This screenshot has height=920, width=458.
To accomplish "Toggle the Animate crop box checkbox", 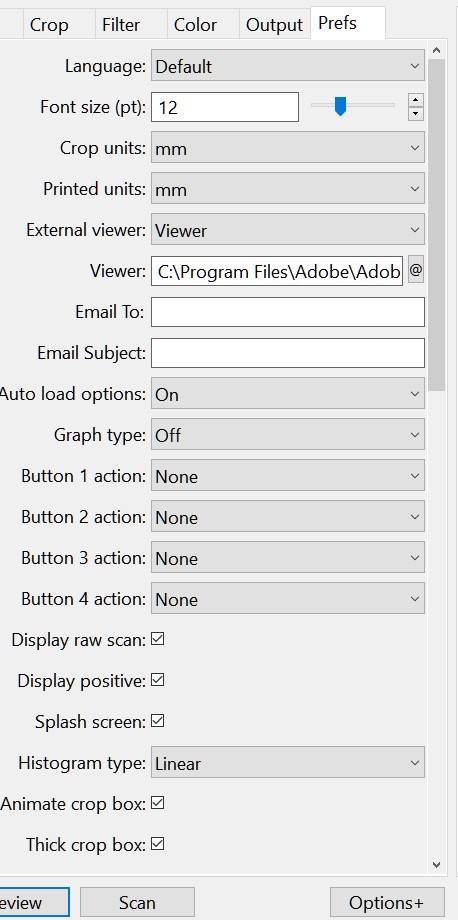I will point(157,803).
